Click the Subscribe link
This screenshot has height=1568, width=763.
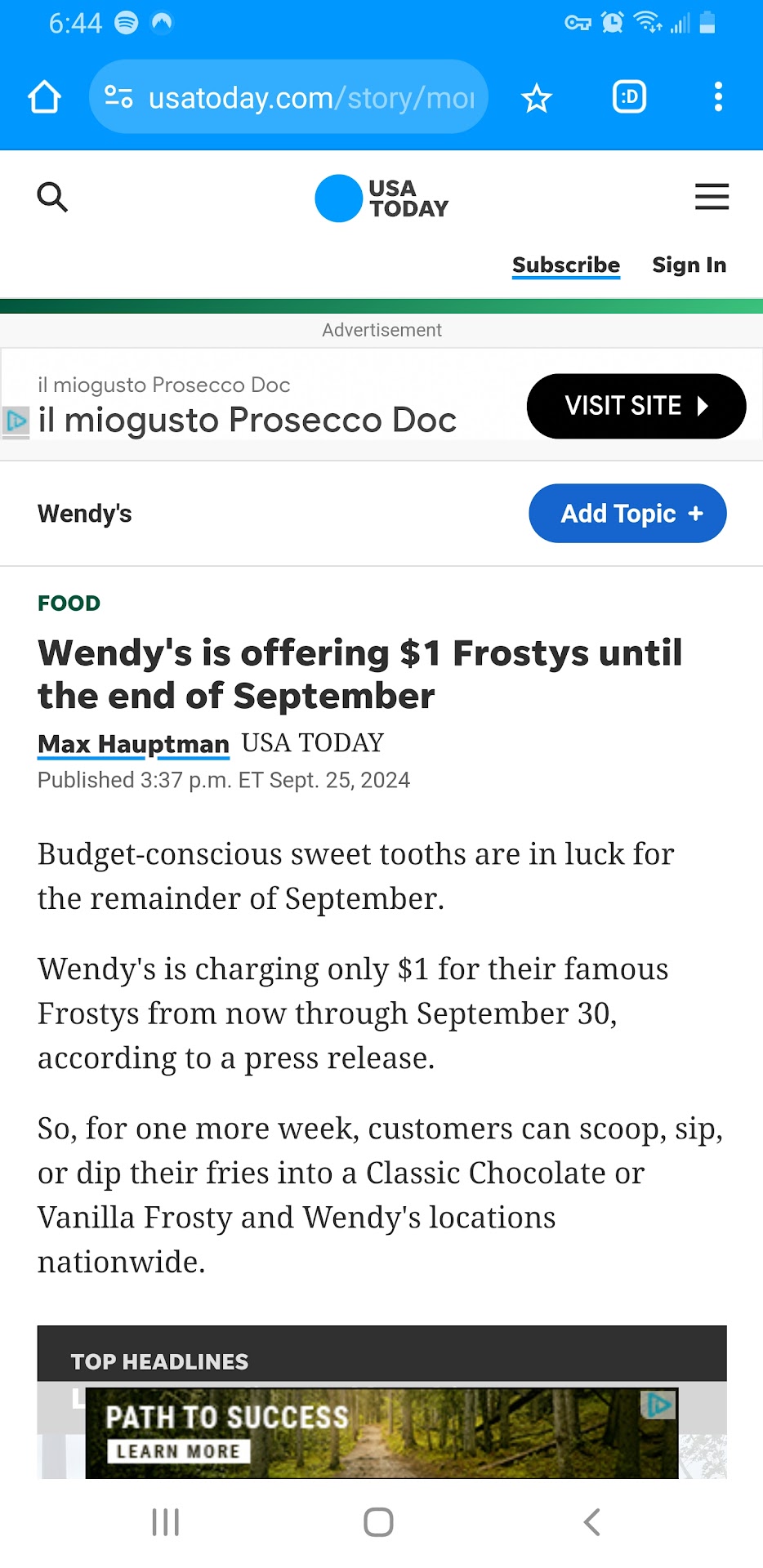click(x=566, y=265)
